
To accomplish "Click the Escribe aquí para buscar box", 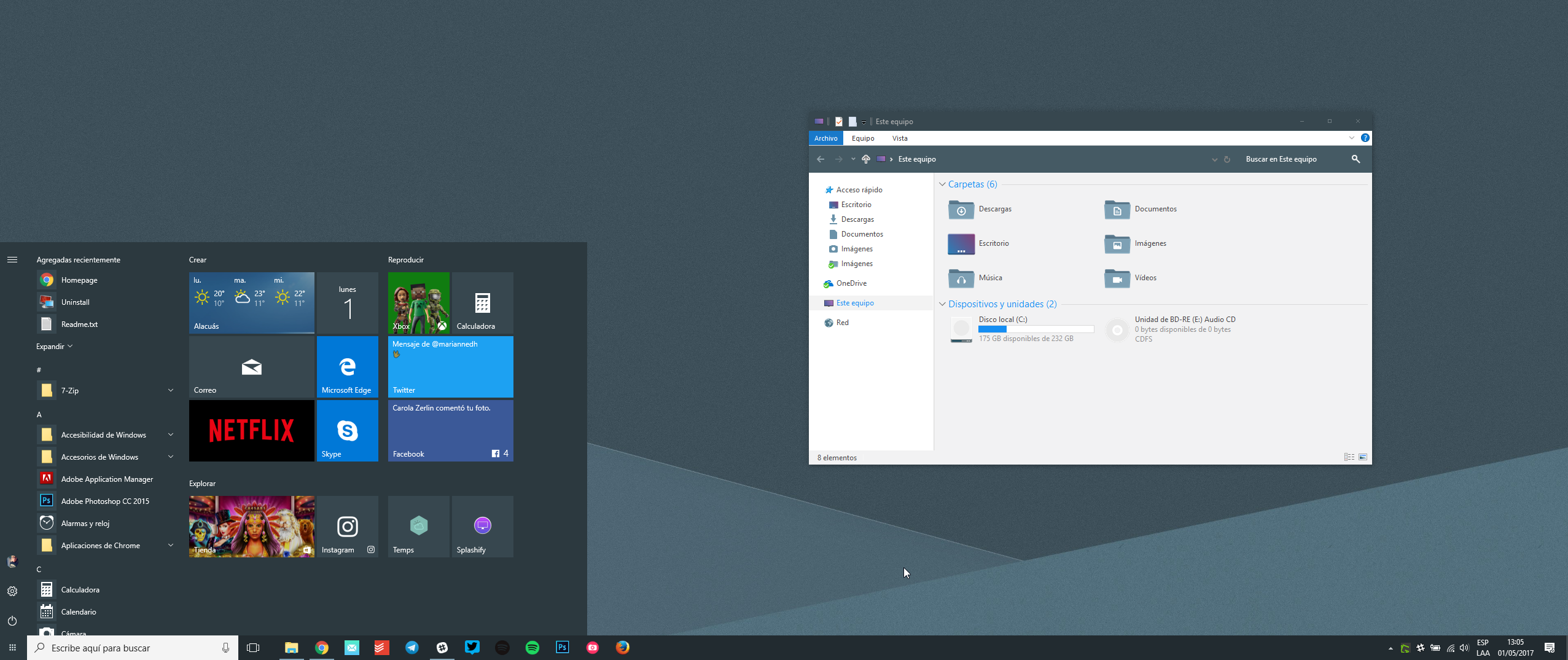I will click(132, 648).
